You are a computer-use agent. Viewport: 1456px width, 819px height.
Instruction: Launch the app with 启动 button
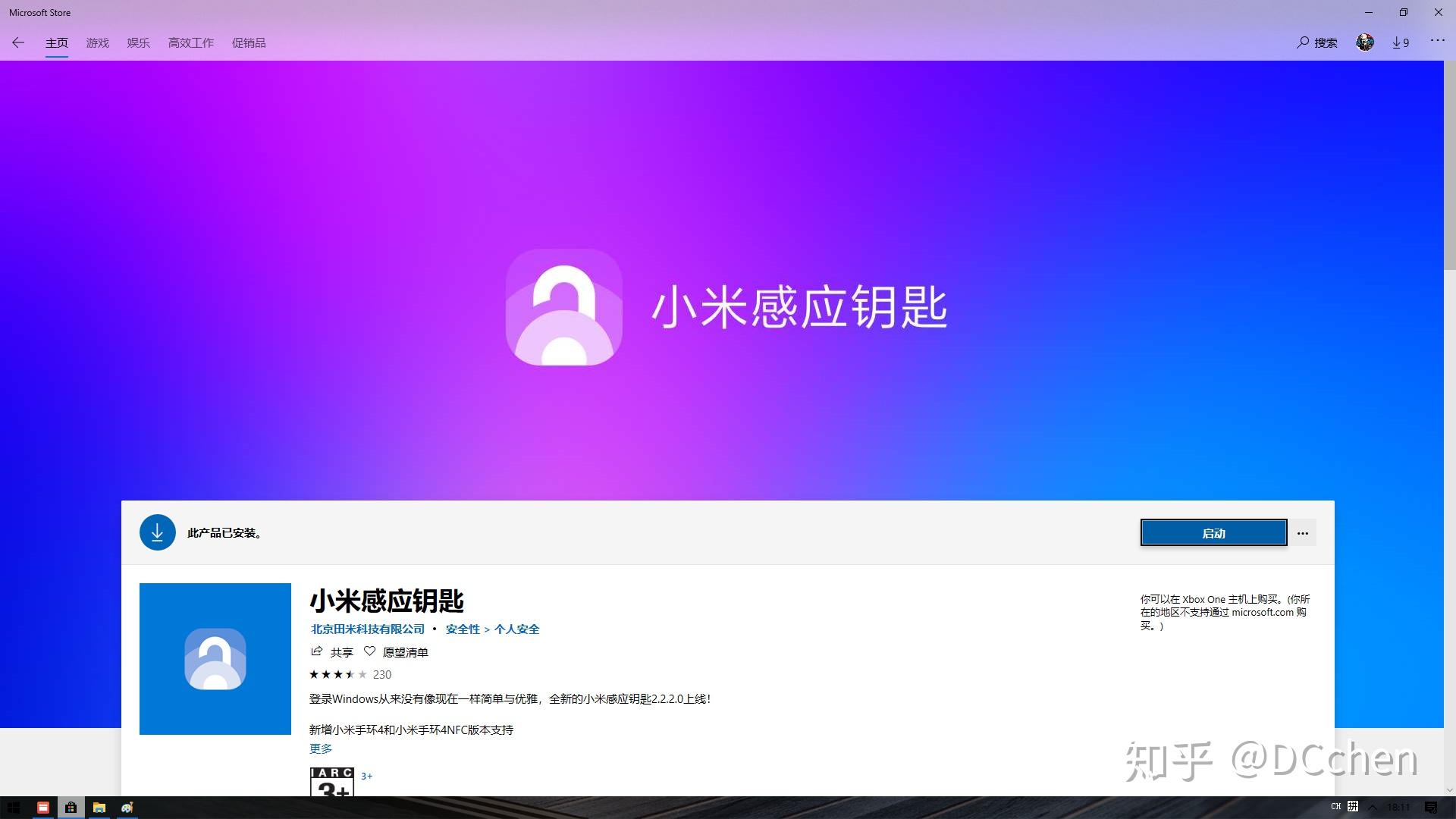[x=1213, y=533]
